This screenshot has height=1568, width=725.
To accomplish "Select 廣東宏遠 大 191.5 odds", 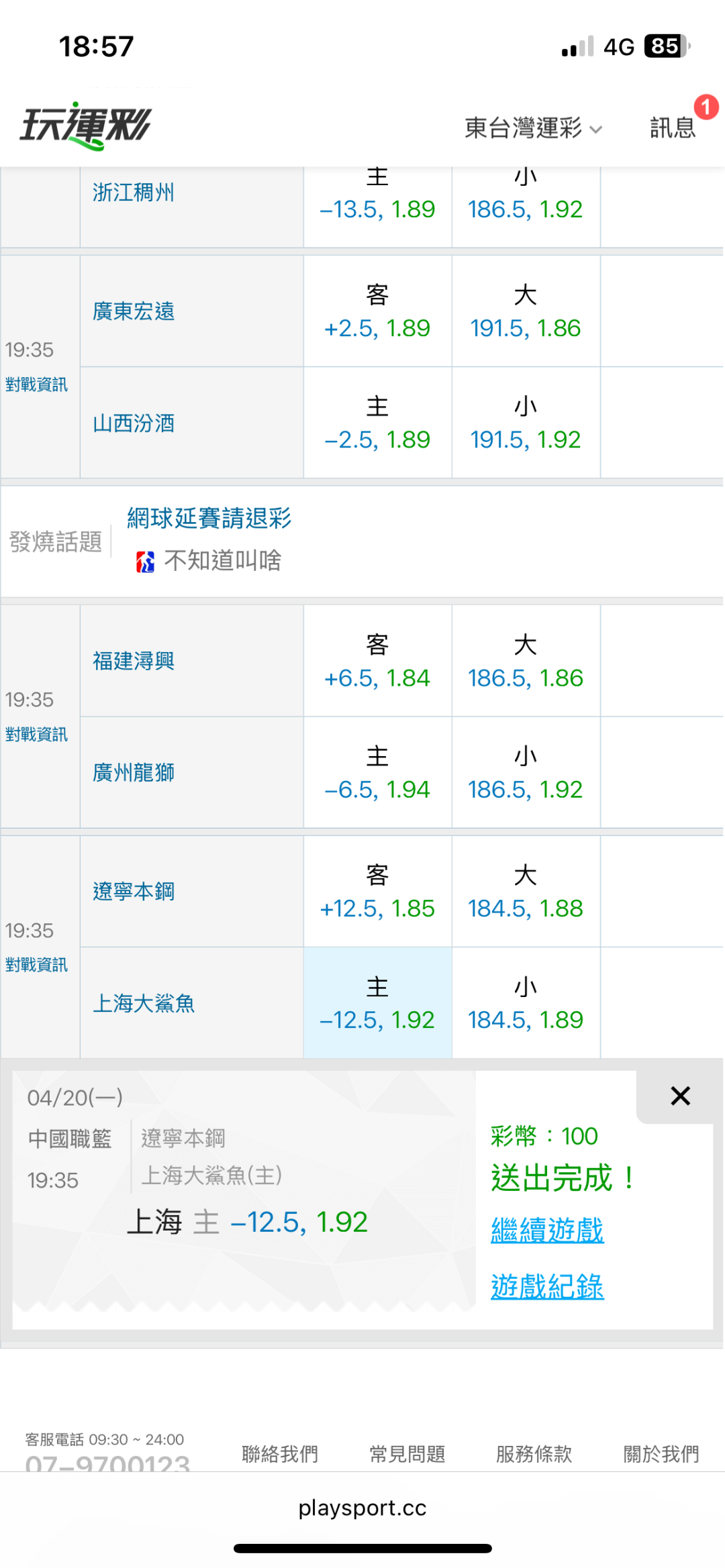I will coord(526,311).
